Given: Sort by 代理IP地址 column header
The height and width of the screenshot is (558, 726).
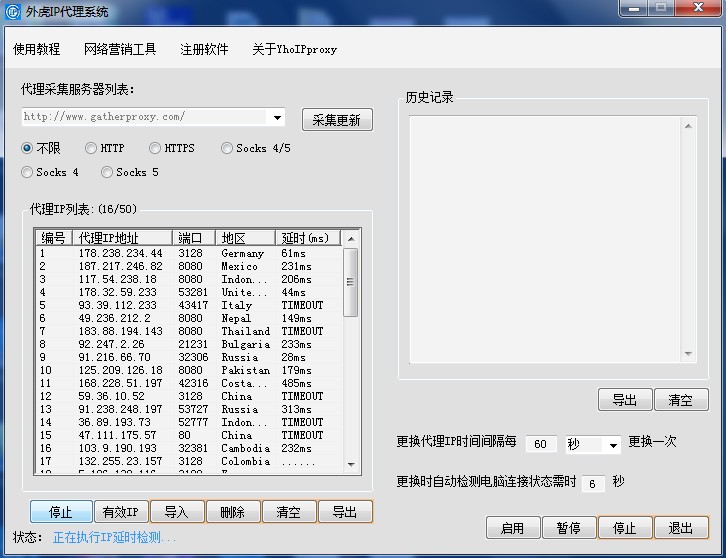Looking at the screenshot, I should (122, 238).
